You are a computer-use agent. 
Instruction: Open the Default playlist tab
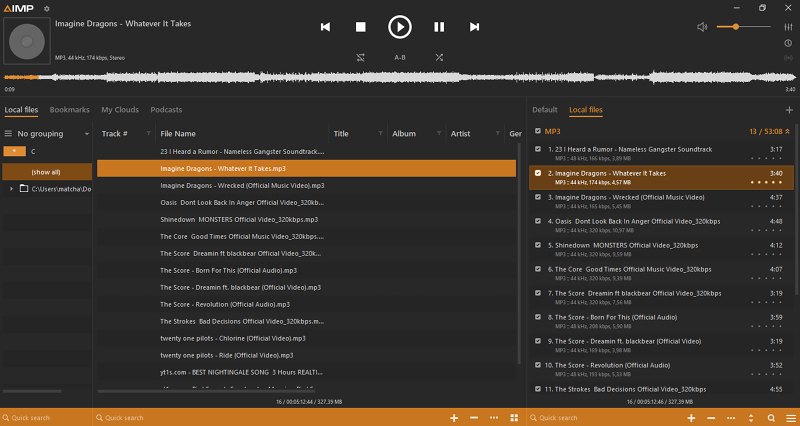(x=544, y=110)
